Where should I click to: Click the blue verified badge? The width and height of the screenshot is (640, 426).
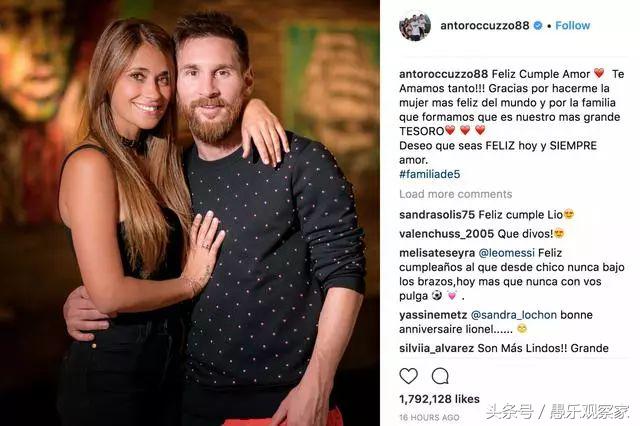tap(538, 25)
